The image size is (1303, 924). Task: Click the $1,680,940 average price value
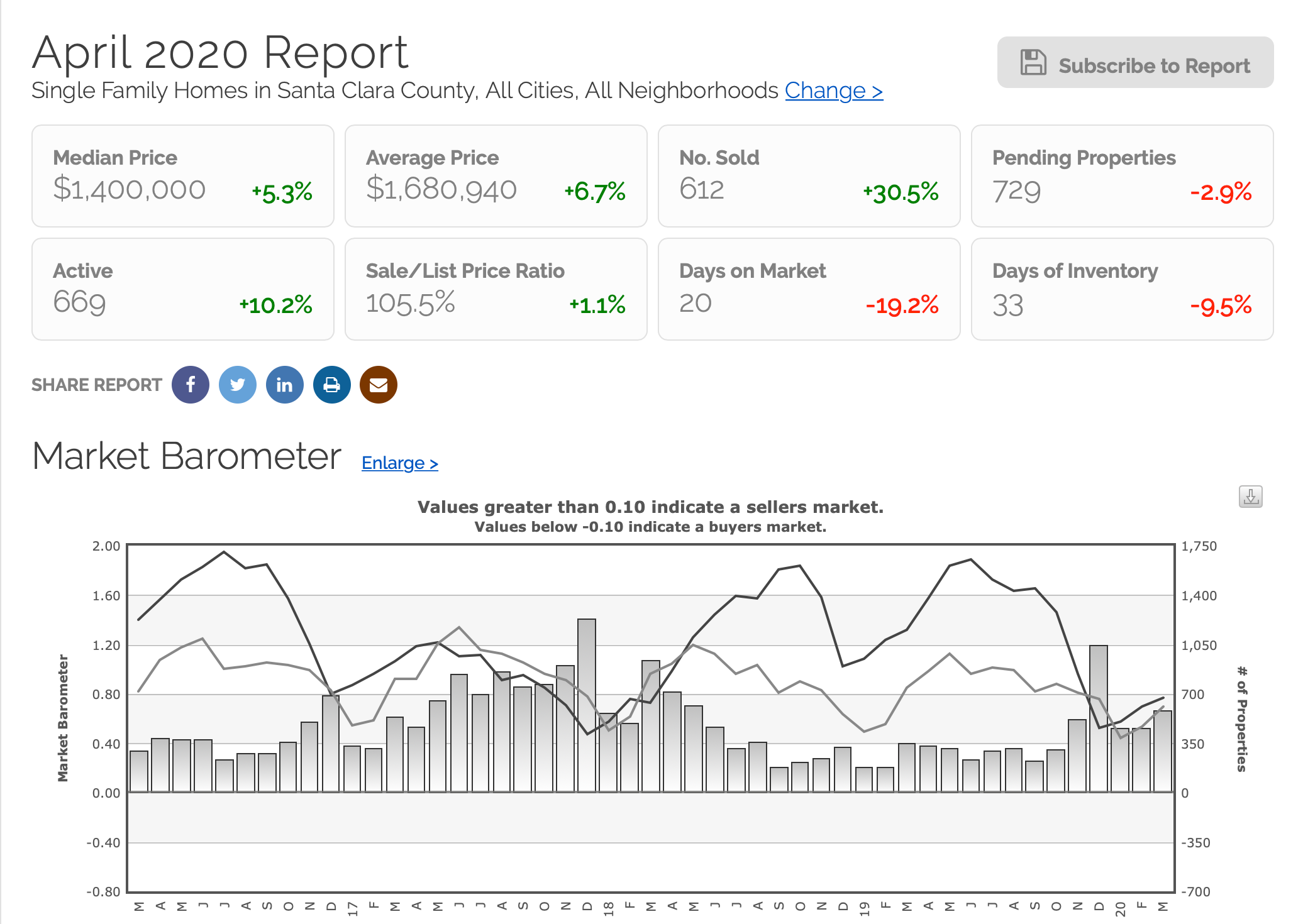point(441,189)
